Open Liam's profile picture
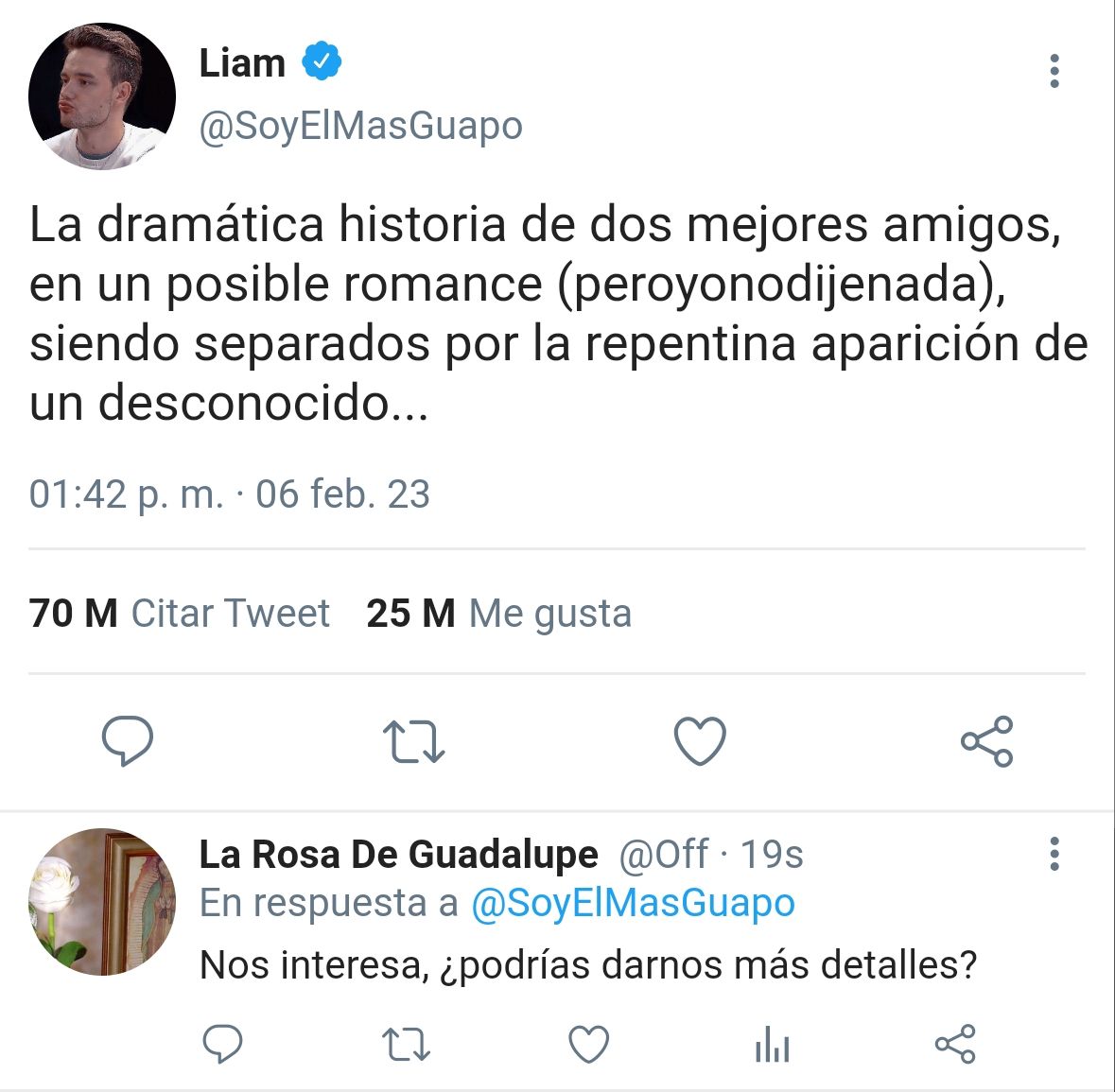The width and height of the screenshot is (1115, 1092). pos(102,96)
